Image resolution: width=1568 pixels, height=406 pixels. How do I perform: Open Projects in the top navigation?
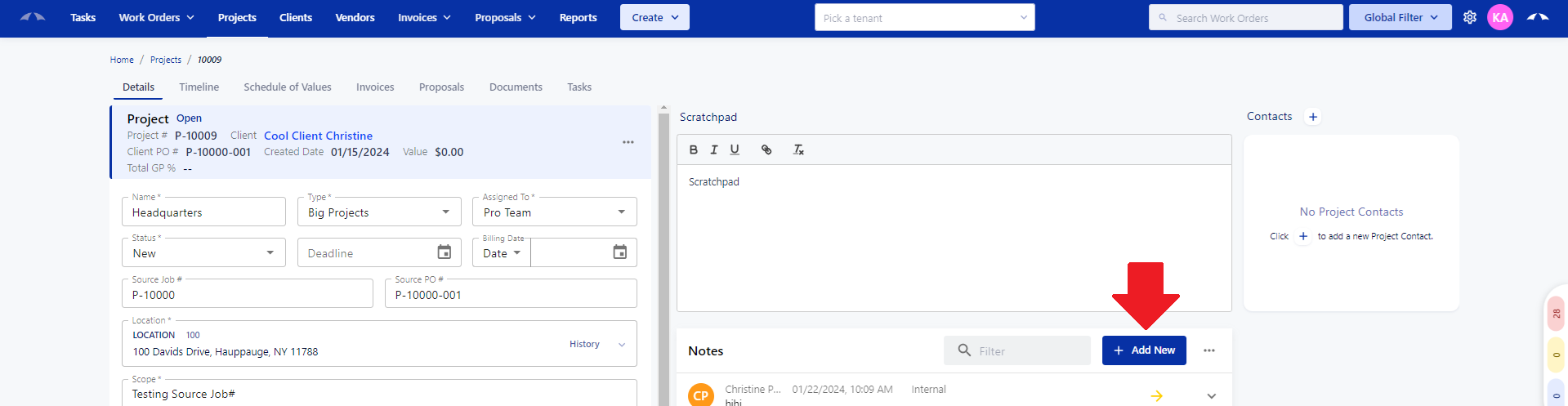click(x=237, y=17)
